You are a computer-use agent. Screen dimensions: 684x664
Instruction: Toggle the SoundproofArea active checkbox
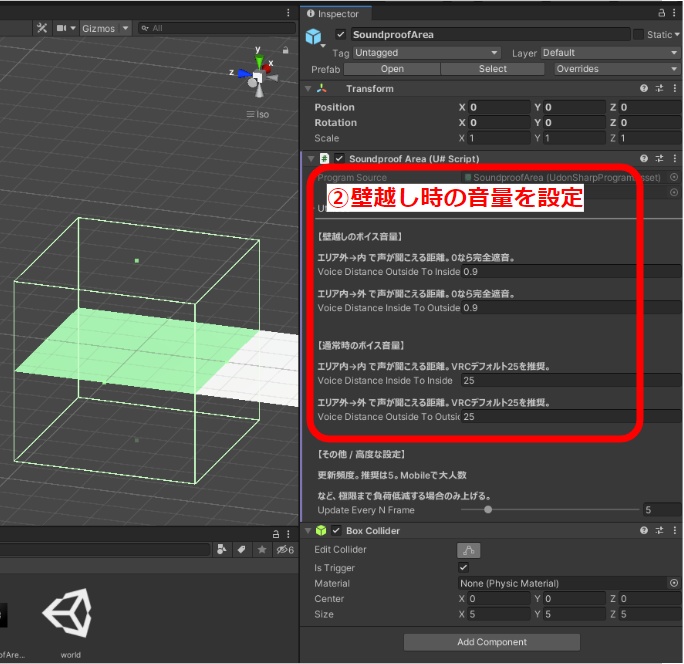[340, 34]
